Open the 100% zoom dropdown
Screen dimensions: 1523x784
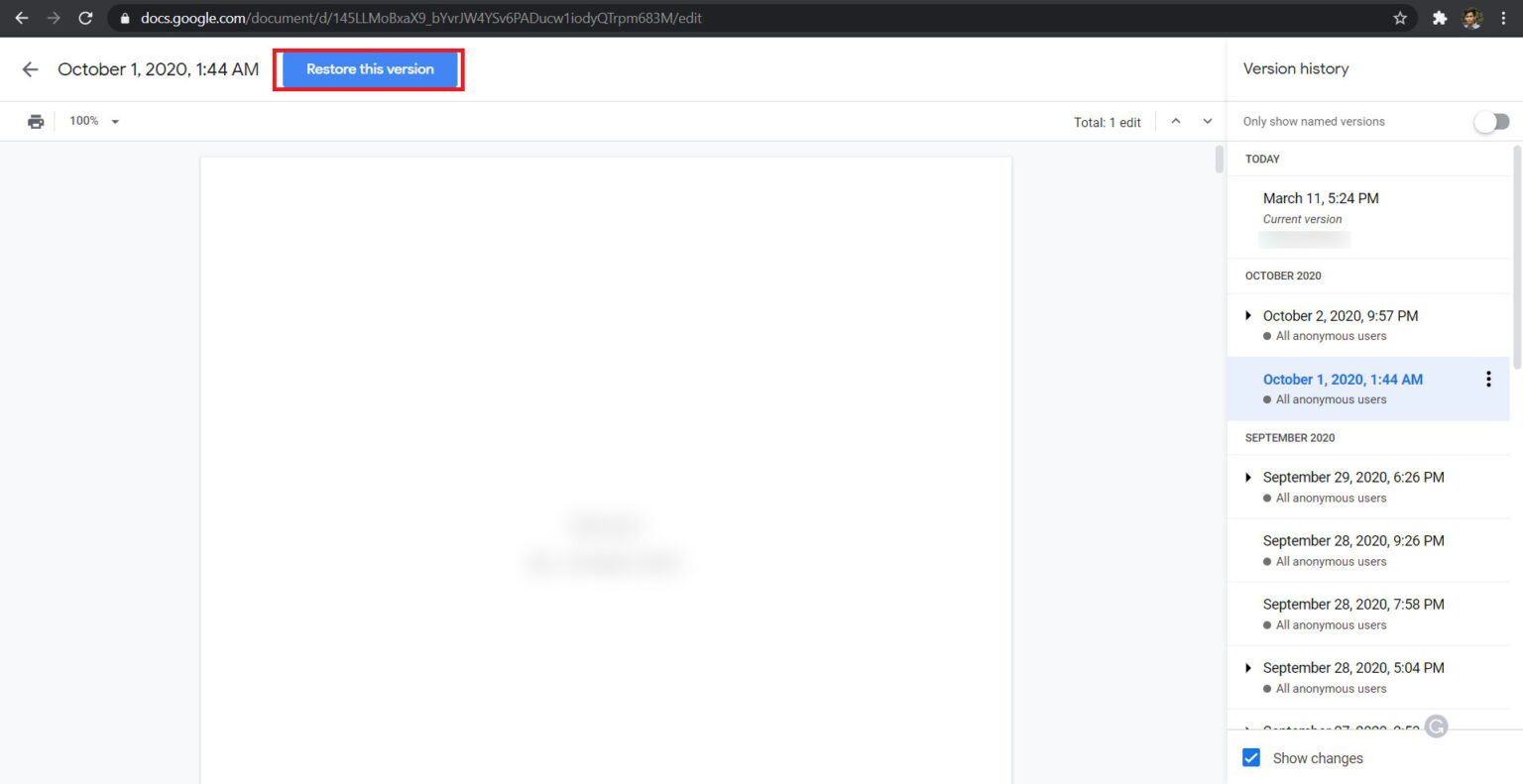(x=94, y=122)
